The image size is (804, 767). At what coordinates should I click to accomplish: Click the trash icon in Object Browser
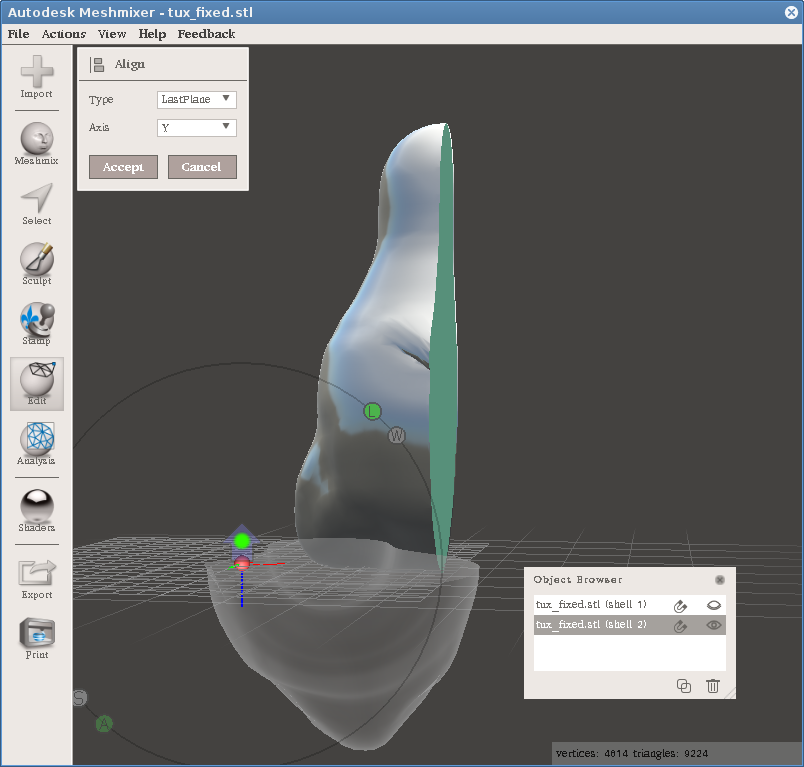(713, 686)
